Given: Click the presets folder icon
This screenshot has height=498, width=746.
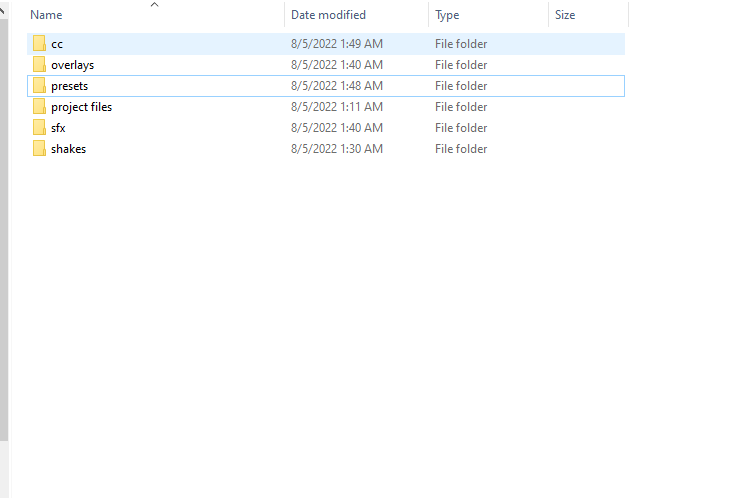Looking at the screenshot, I should (39, 86).
